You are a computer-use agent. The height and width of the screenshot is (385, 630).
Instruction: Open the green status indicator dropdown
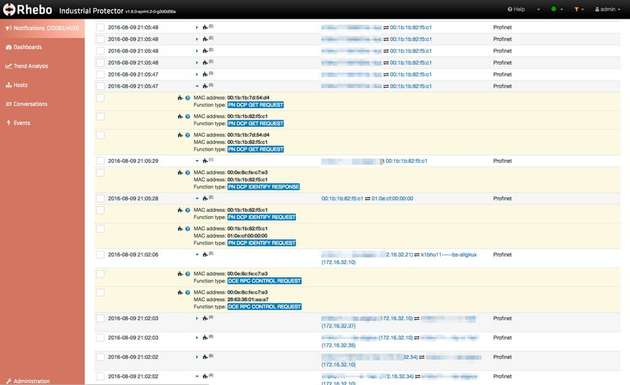[556, 9]
